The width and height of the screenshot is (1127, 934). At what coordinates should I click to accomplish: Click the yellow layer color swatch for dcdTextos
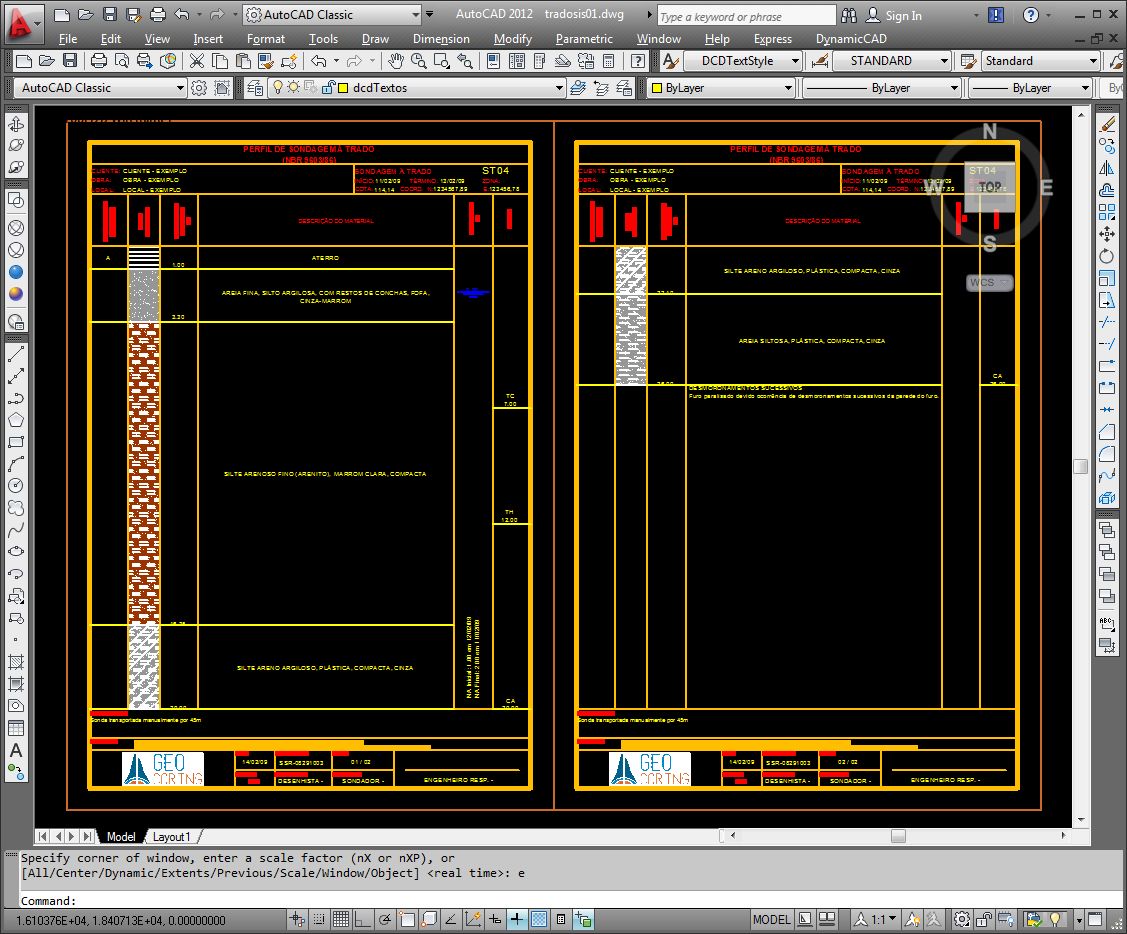click(344, 88)
